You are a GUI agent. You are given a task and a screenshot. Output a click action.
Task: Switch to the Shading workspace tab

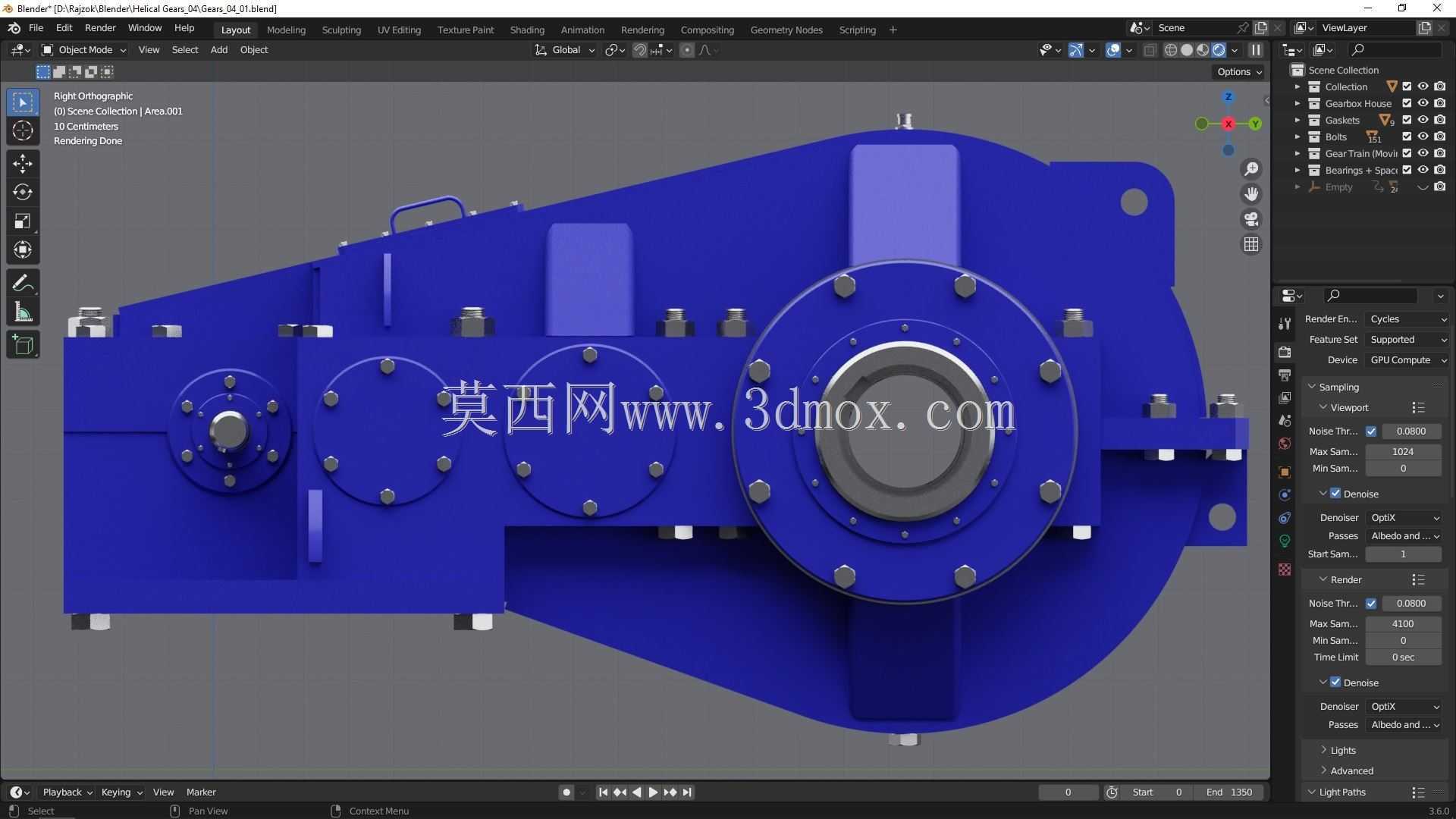(527, 30)
